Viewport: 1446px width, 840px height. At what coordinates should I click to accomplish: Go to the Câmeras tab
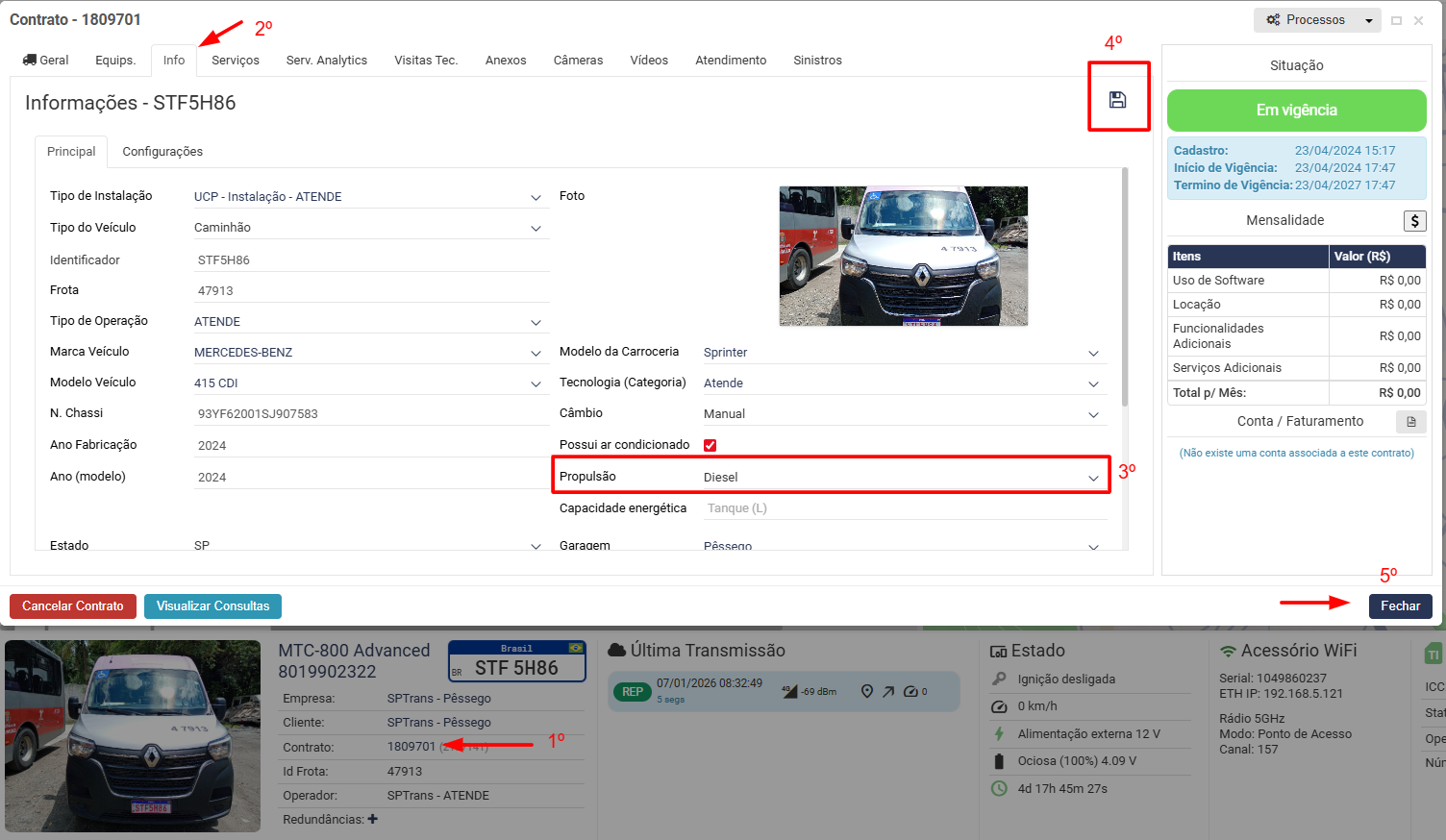578,60
